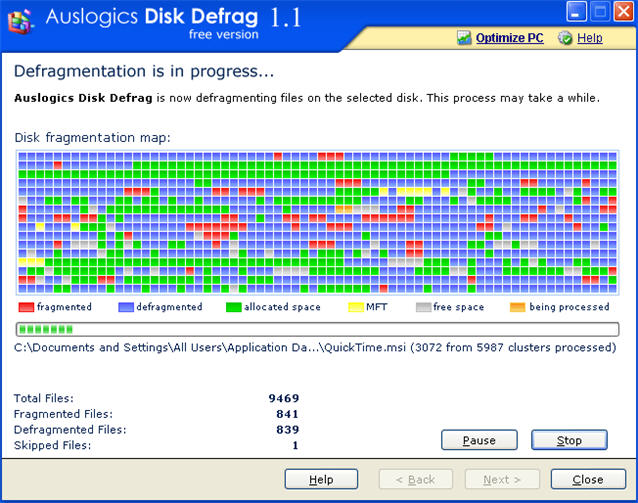The width and height of the screenshot is (638, 503).
Task: Click the gray free space swatch
Action: point(423,307)
